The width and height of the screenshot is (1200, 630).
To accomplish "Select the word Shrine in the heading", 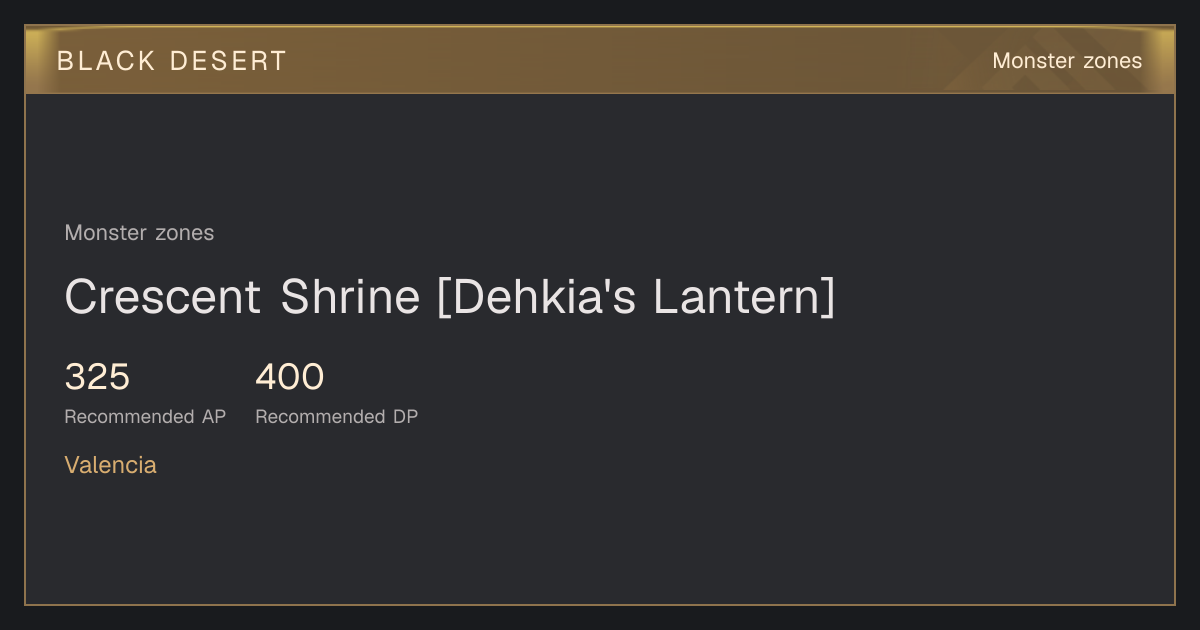I will [x=350, y=297].
